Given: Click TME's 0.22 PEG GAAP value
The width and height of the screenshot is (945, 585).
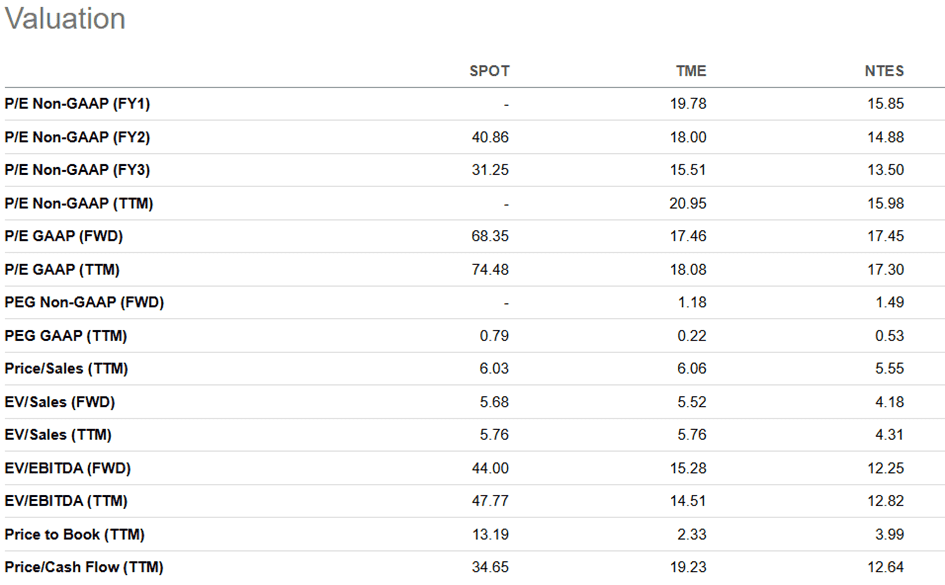Looking at the screenshot, I should click(692, 336).
